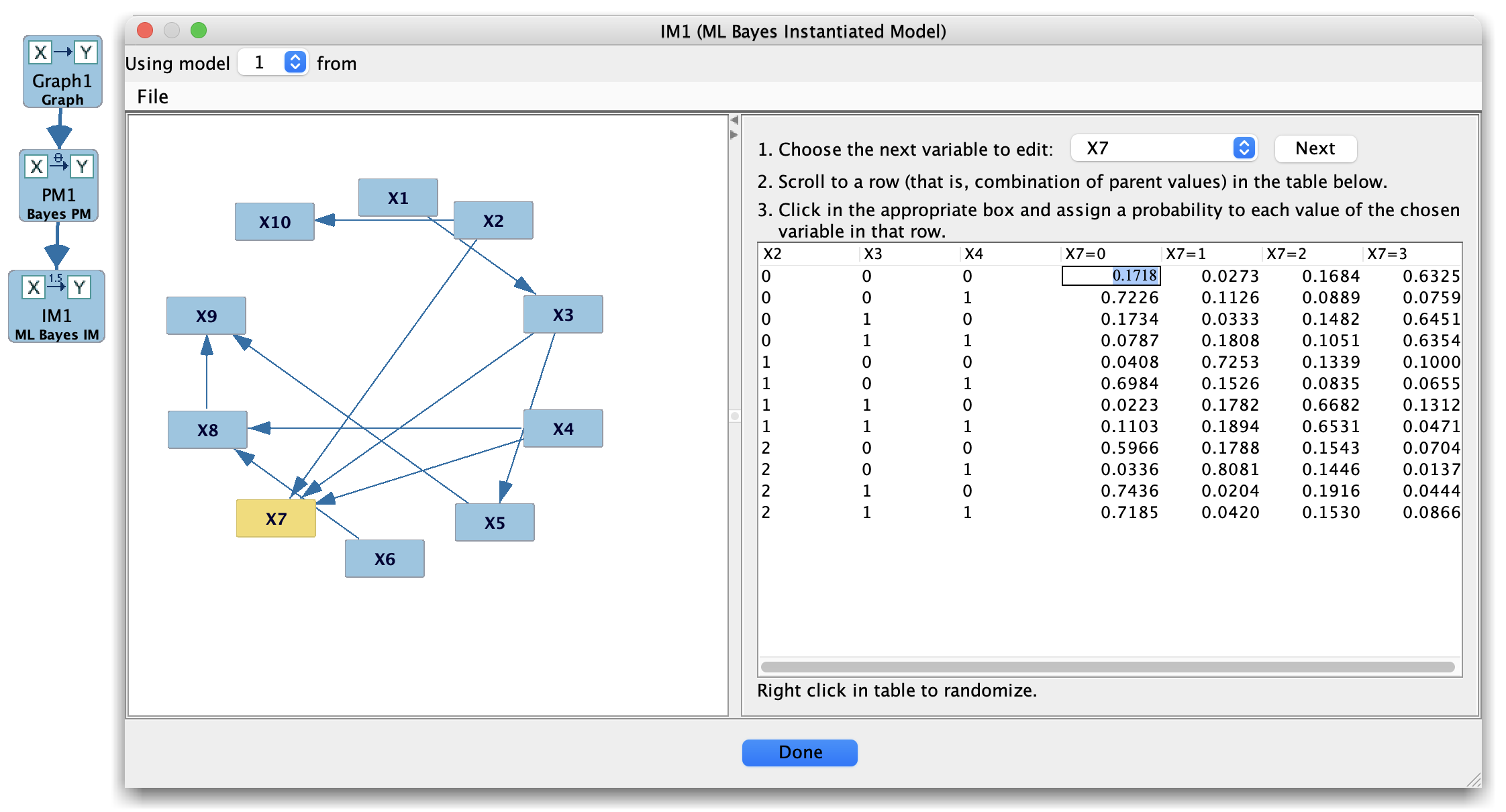This screenshot has height=812, width=1506.
Task: Click cell value 0.6325
Action: coord(1432,276)
